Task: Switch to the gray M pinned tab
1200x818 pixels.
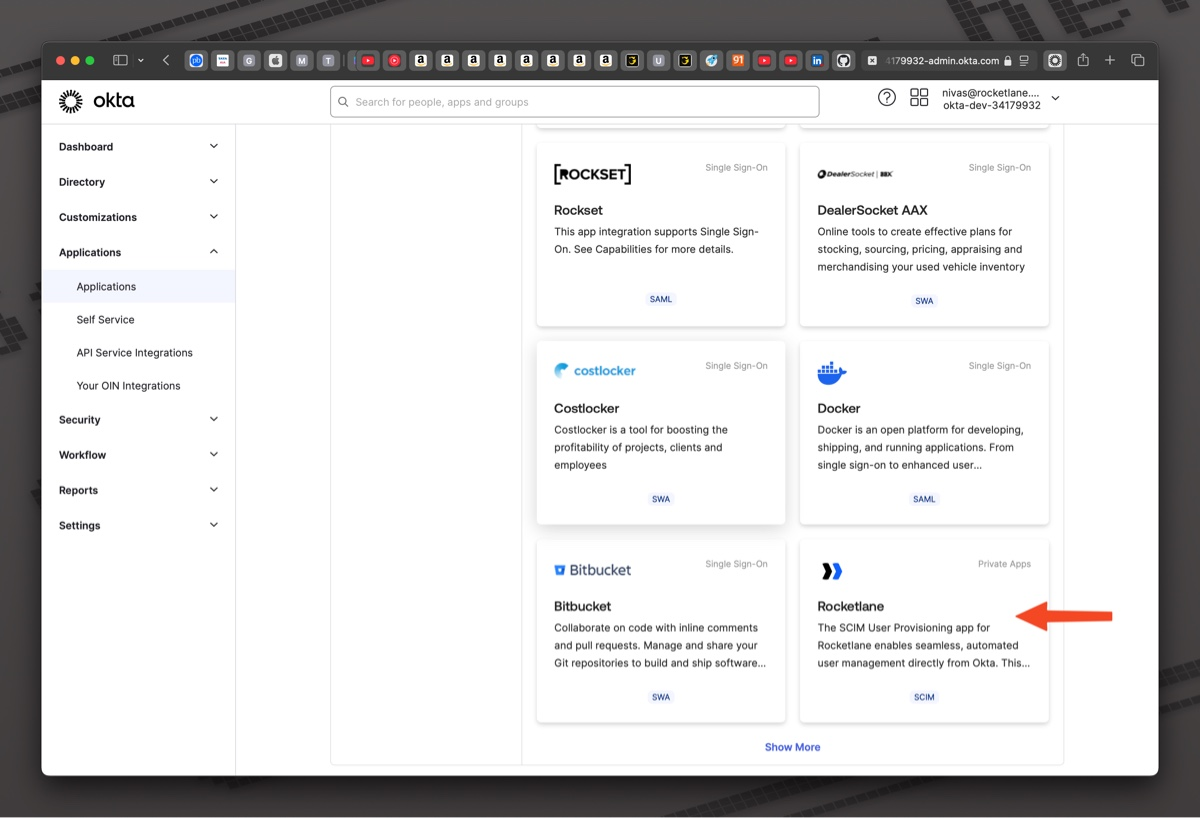Action: (302, 61)
